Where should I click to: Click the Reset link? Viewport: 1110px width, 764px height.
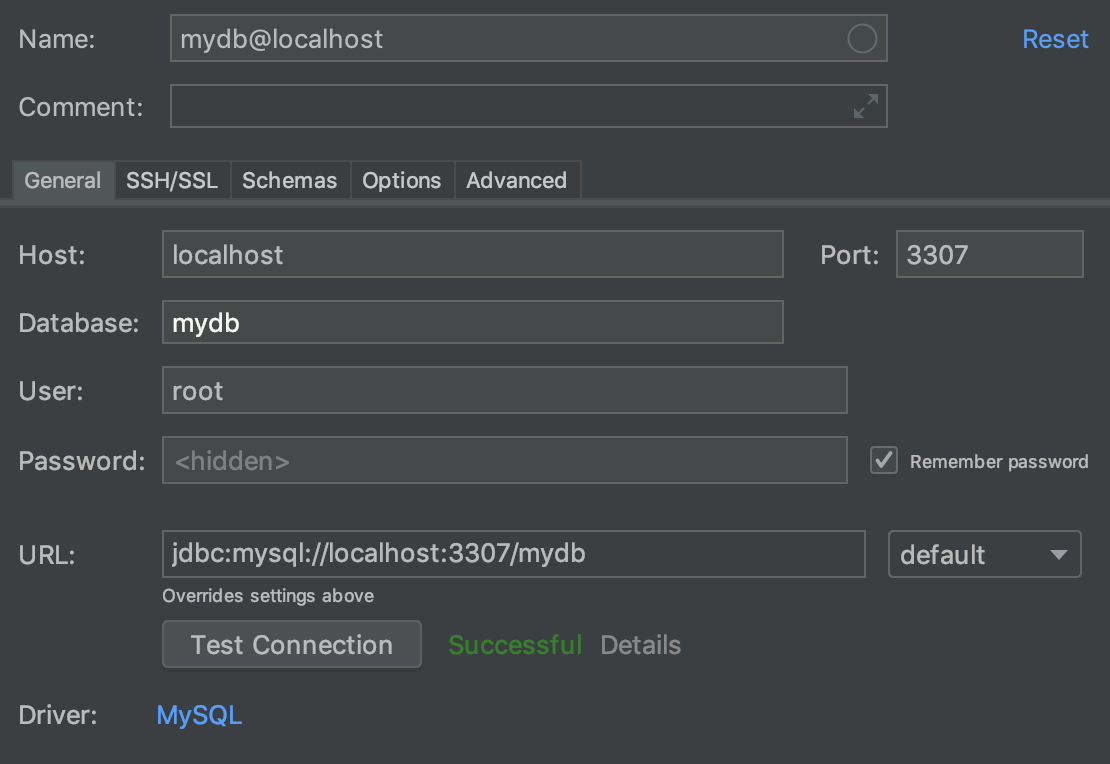(x=1055, y=39)
